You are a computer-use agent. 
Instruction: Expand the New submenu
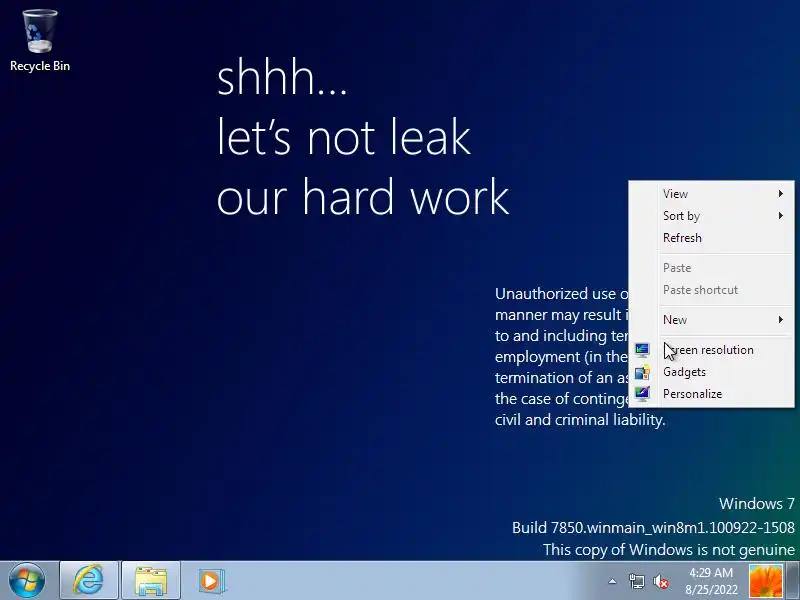point(711,320)
